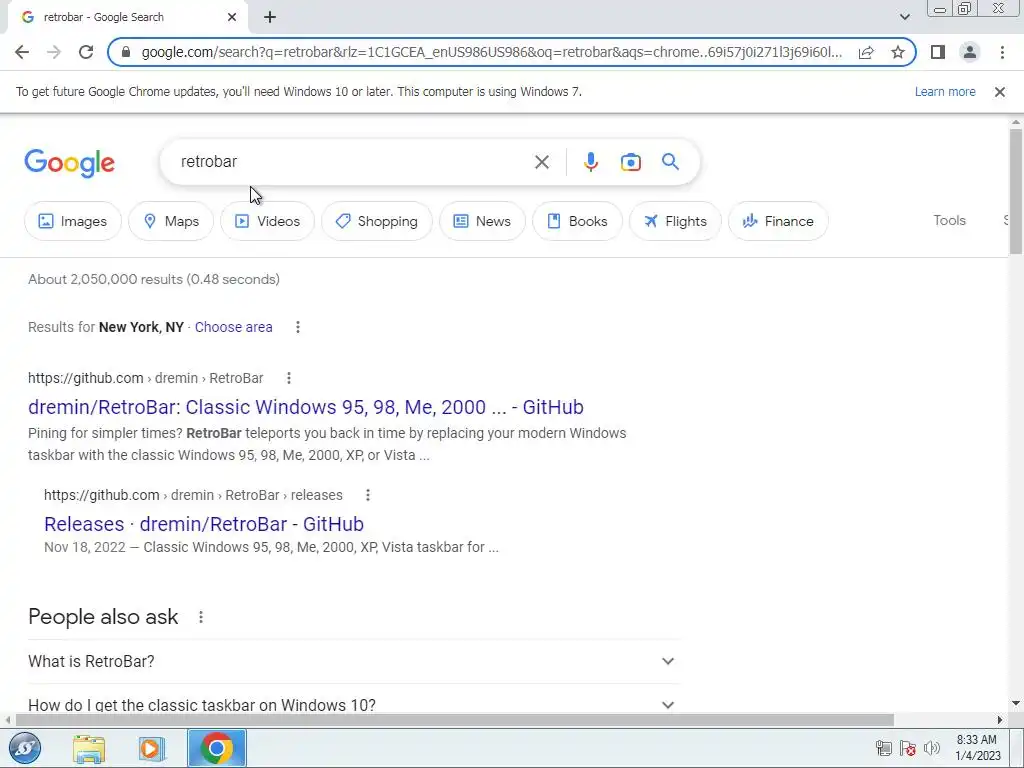Search by image with camera icon

(x=630, y=162)
